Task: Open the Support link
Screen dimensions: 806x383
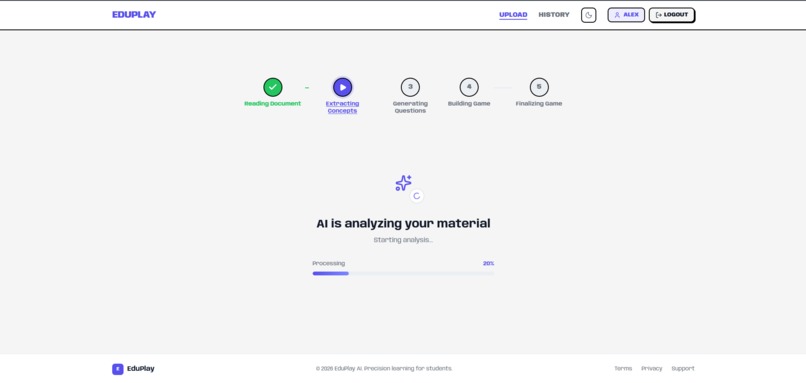Action: pos(683,369)
